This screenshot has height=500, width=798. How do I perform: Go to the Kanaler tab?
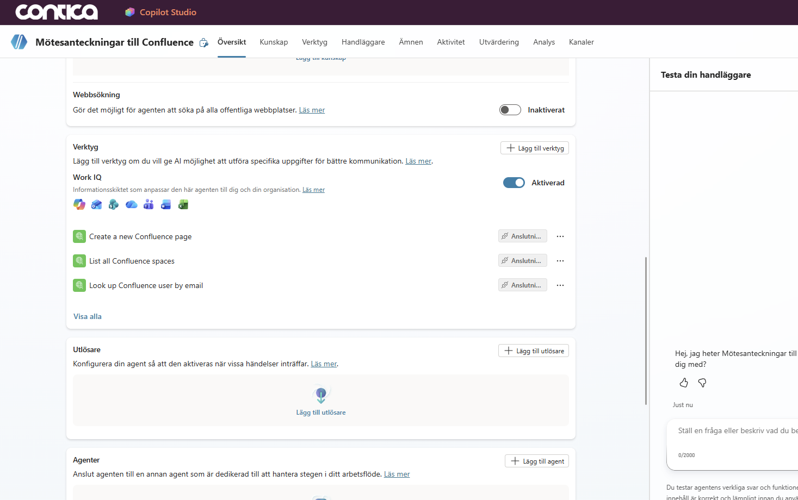[x=581, y=42]
